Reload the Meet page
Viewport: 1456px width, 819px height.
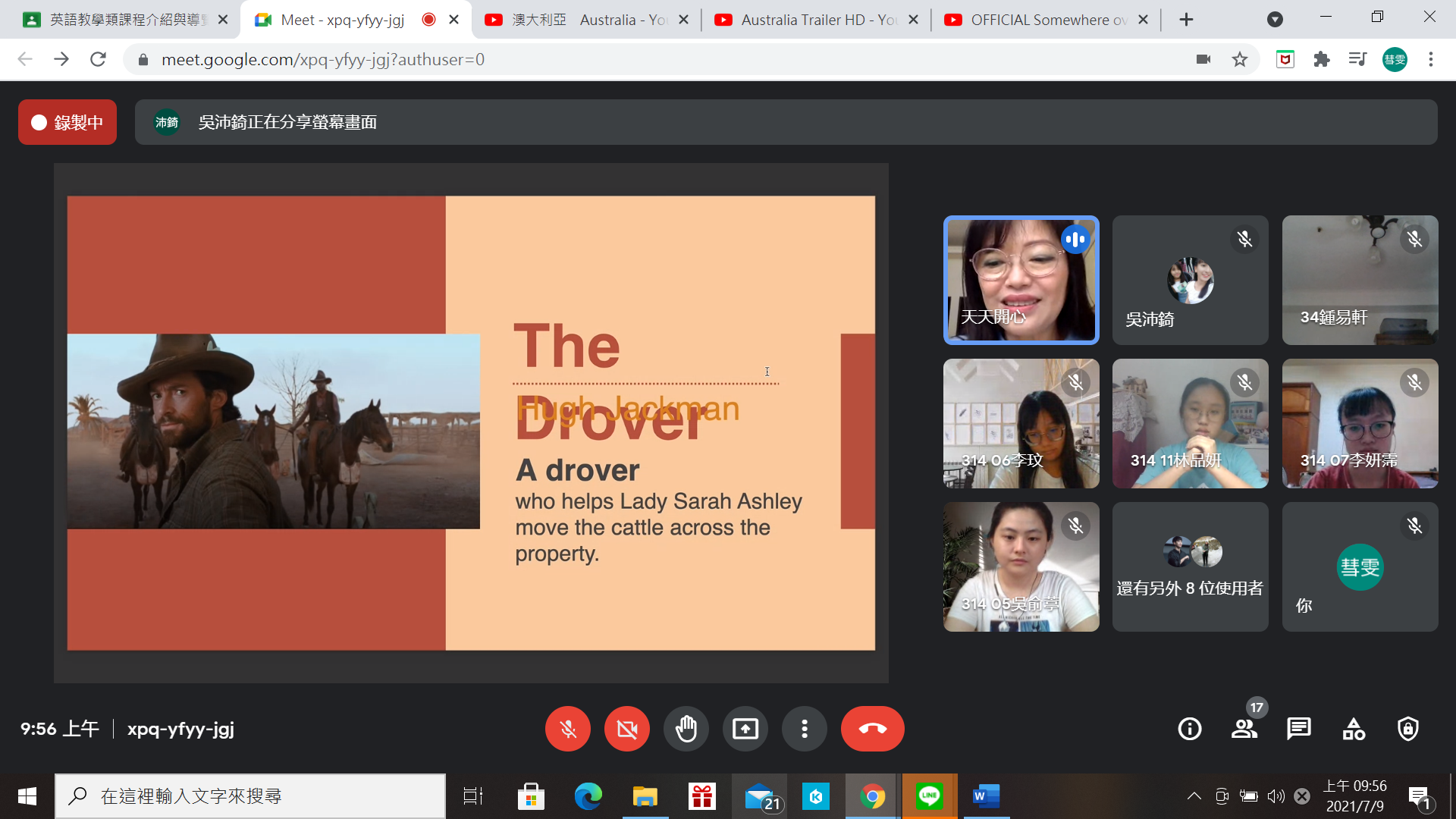98,59
